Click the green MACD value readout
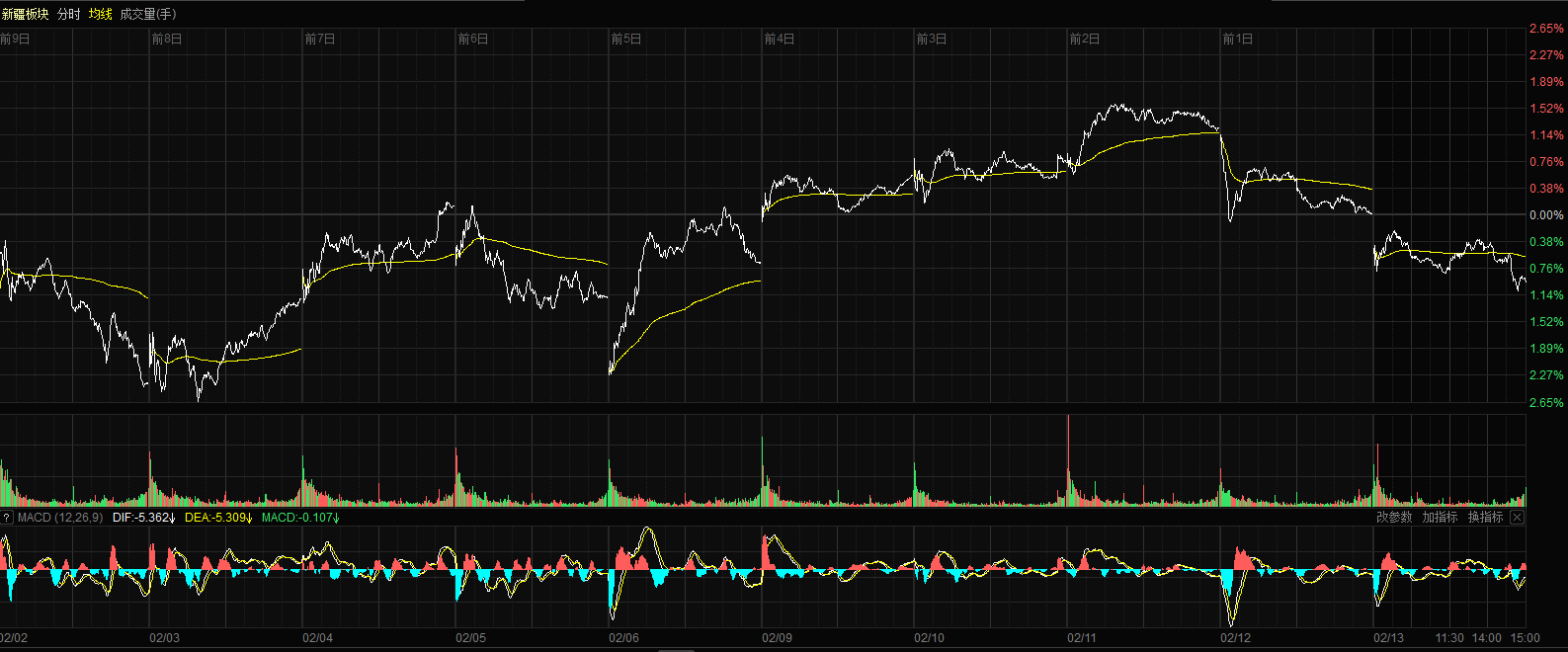 (x=300, y=518)
